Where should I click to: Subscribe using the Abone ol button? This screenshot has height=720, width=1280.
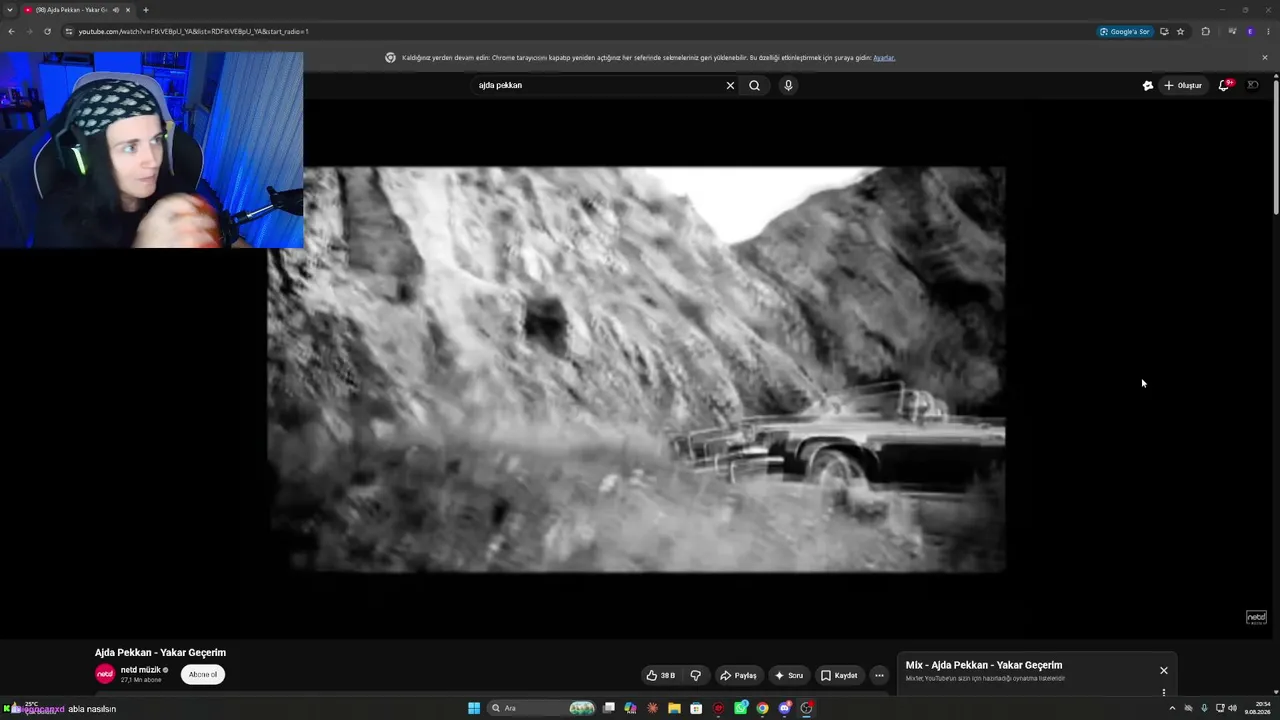(203, 674)
